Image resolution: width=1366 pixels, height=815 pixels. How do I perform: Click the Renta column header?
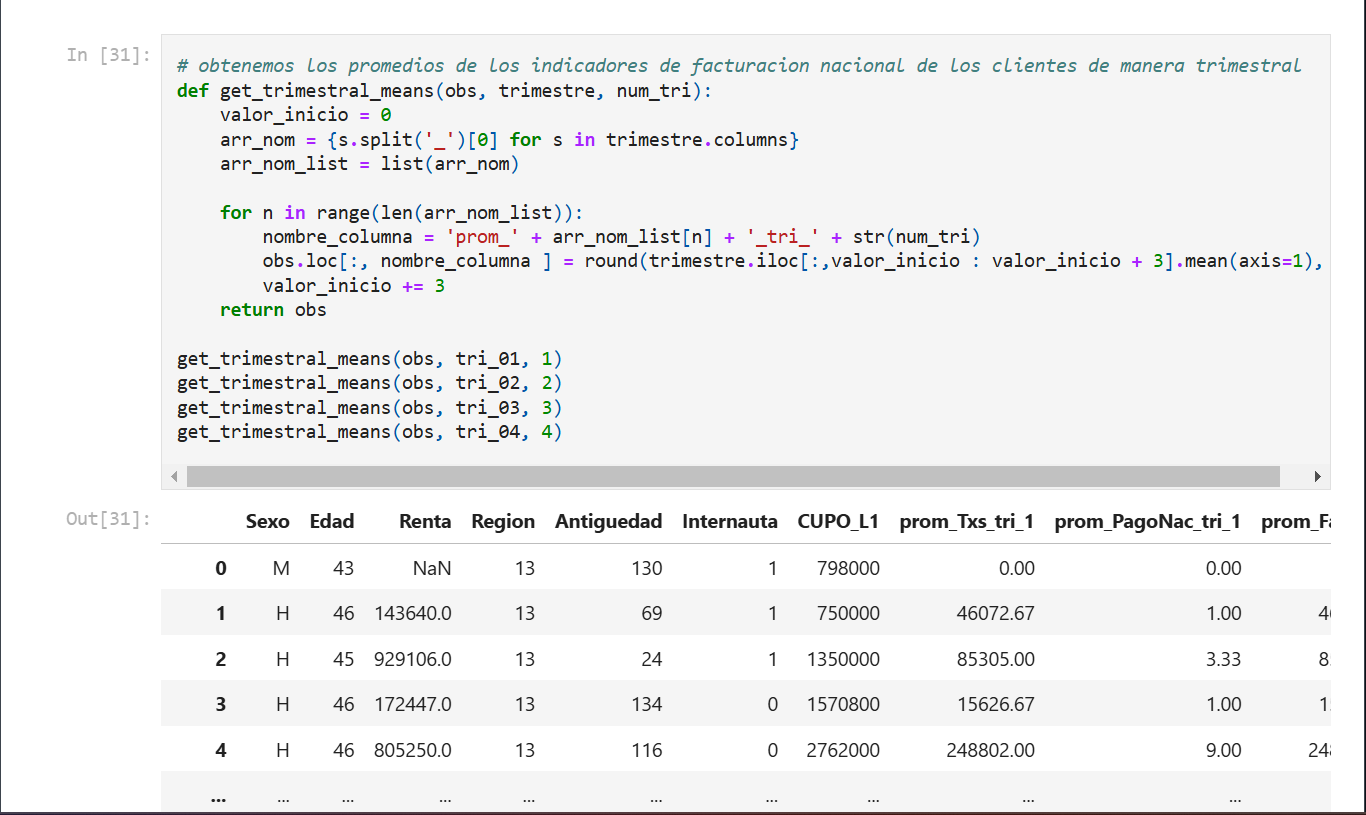(x=425, y=521)
